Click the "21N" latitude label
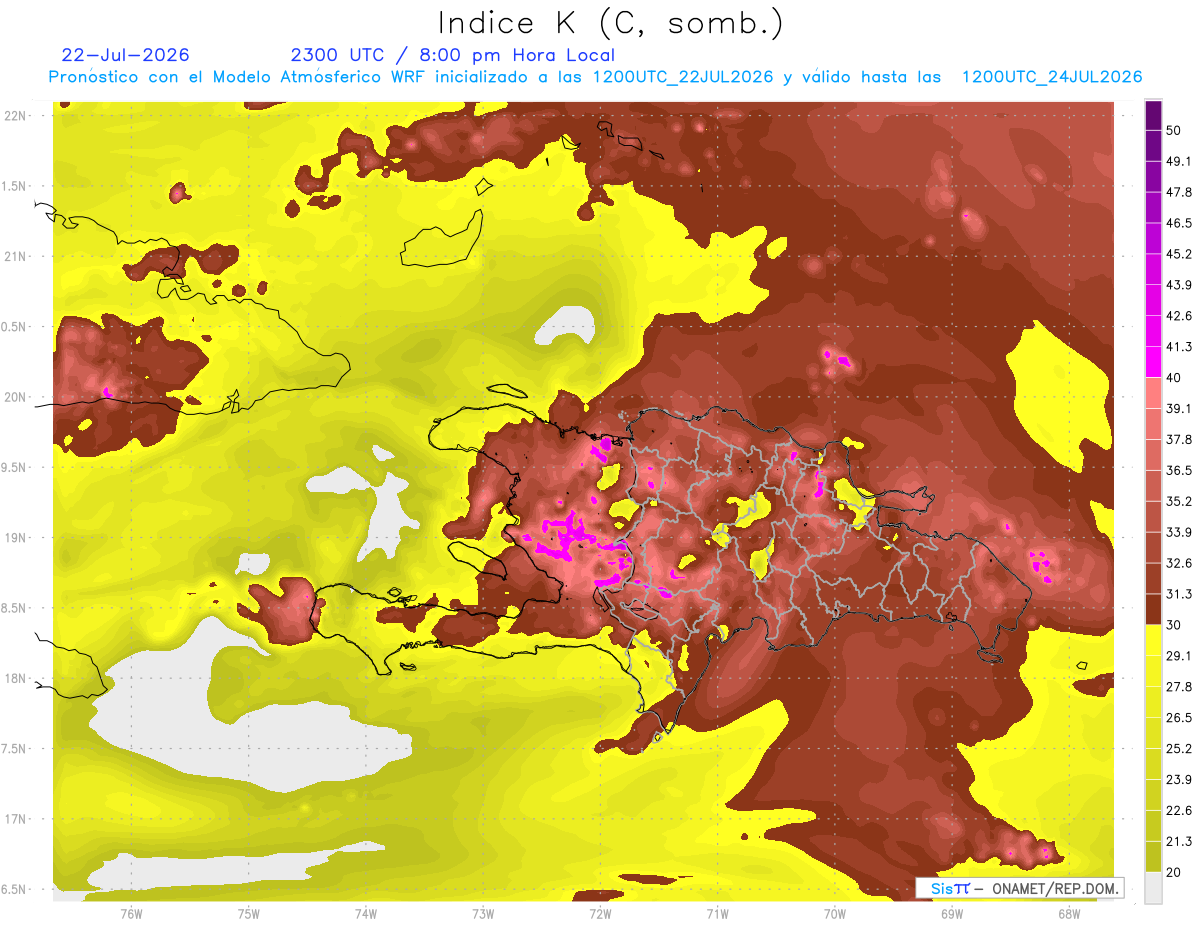Image resolution: width=1200 pixels, height=927 pixels. pyautogui.click(x=17, y=256)
